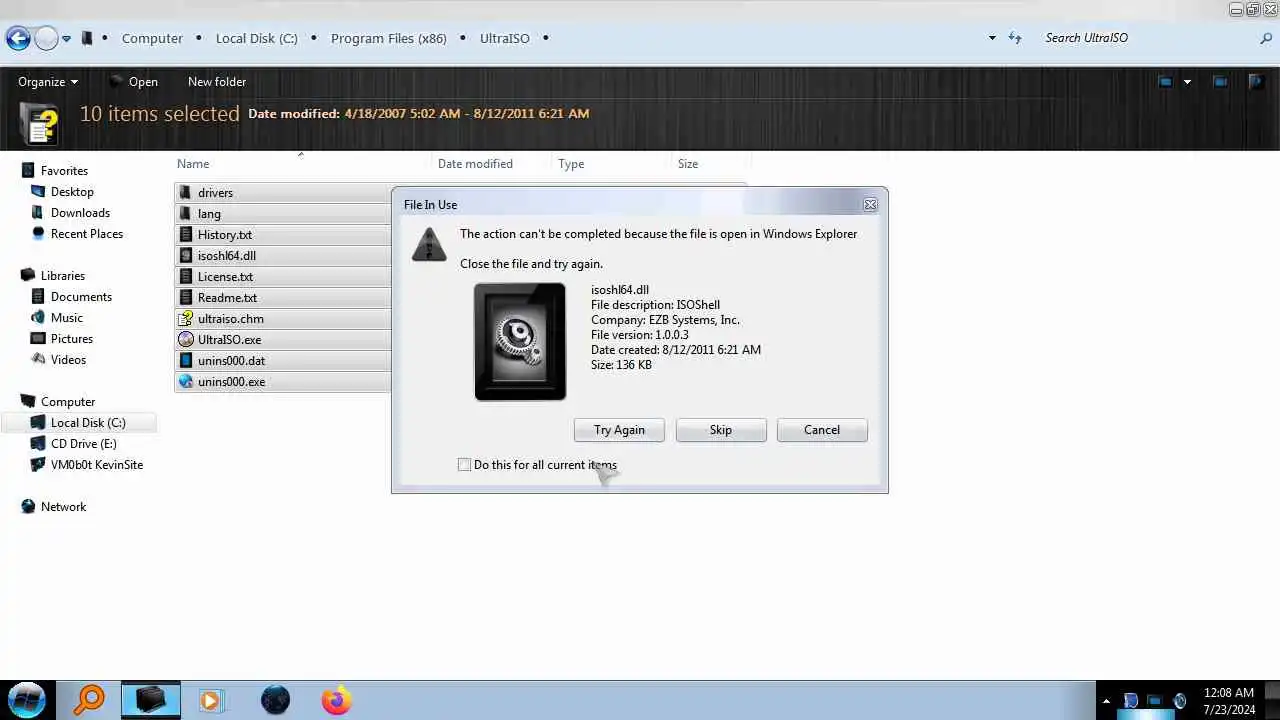Sort by the Size column header
This screenshot has height=720, width=1280.
click(x=688, y=164)
